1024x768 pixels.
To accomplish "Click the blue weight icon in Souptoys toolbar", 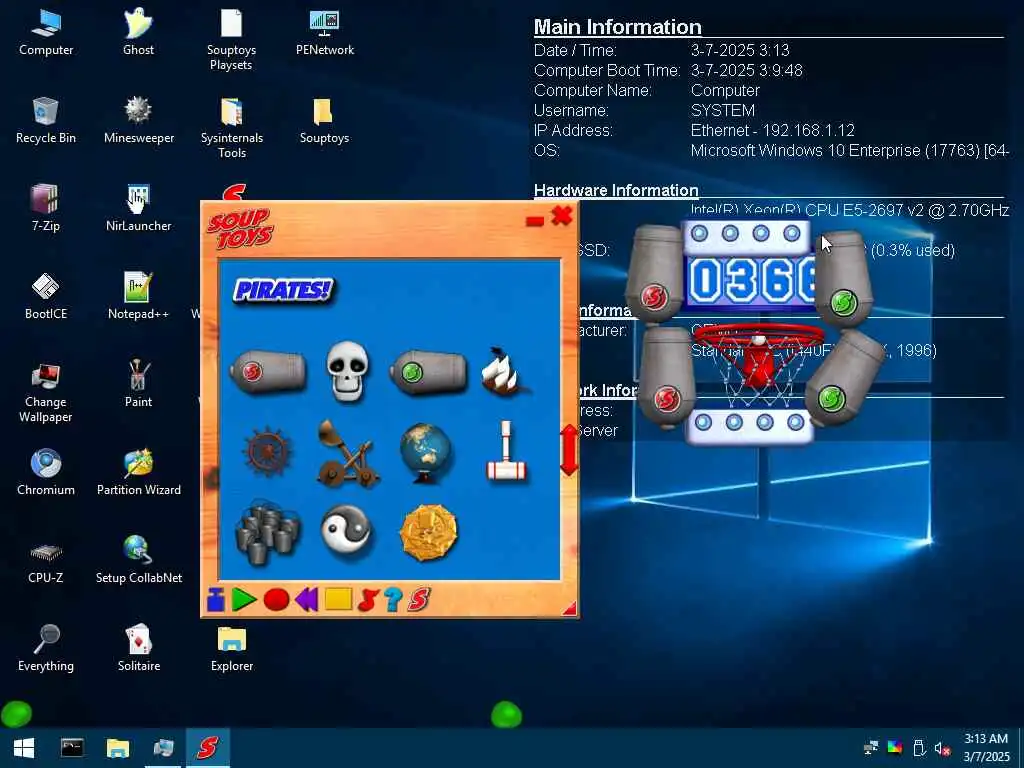I will [x=216, y=599].
